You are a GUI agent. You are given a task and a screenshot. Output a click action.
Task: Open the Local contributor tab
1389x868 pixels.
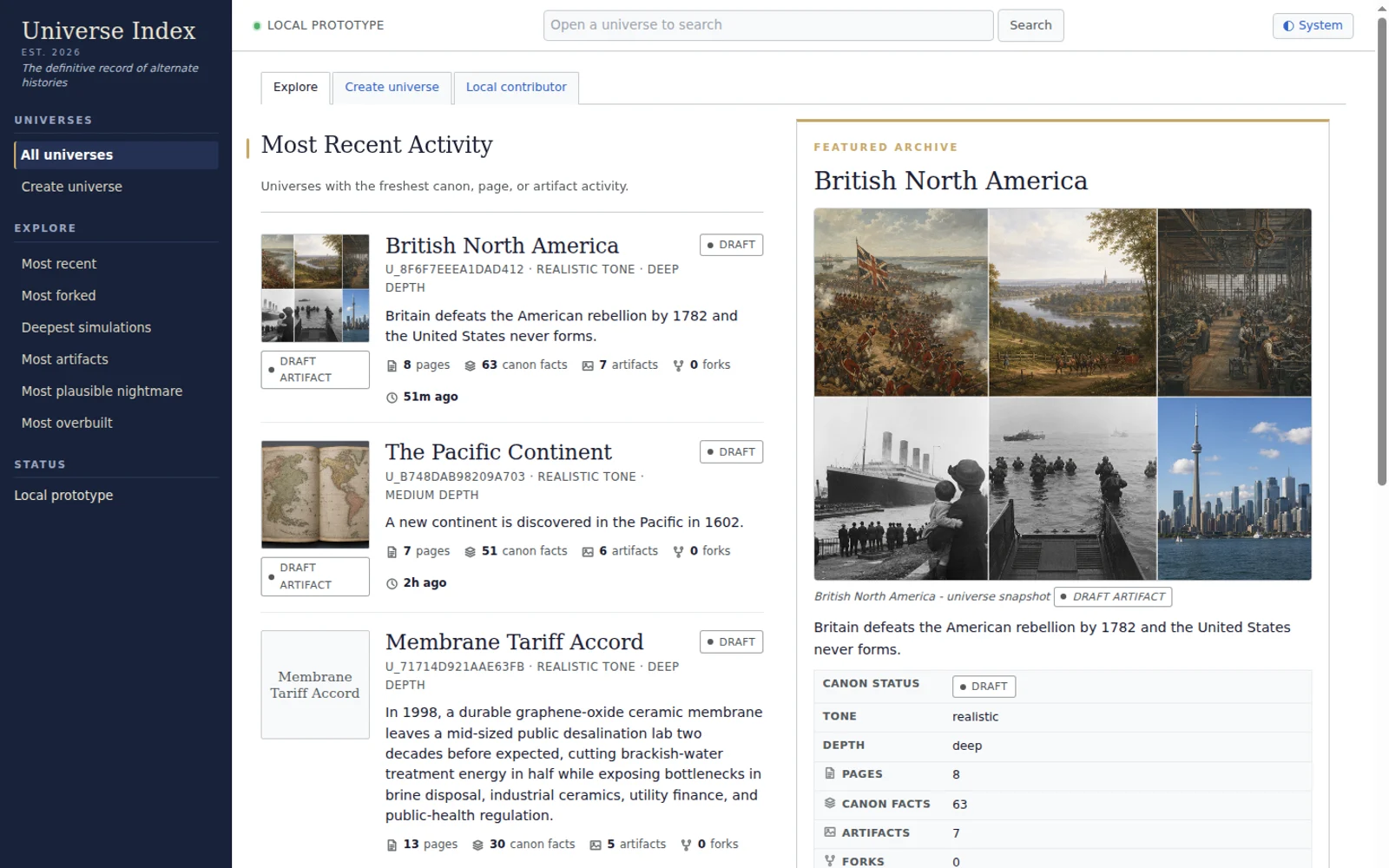click(x=516, y=87)
